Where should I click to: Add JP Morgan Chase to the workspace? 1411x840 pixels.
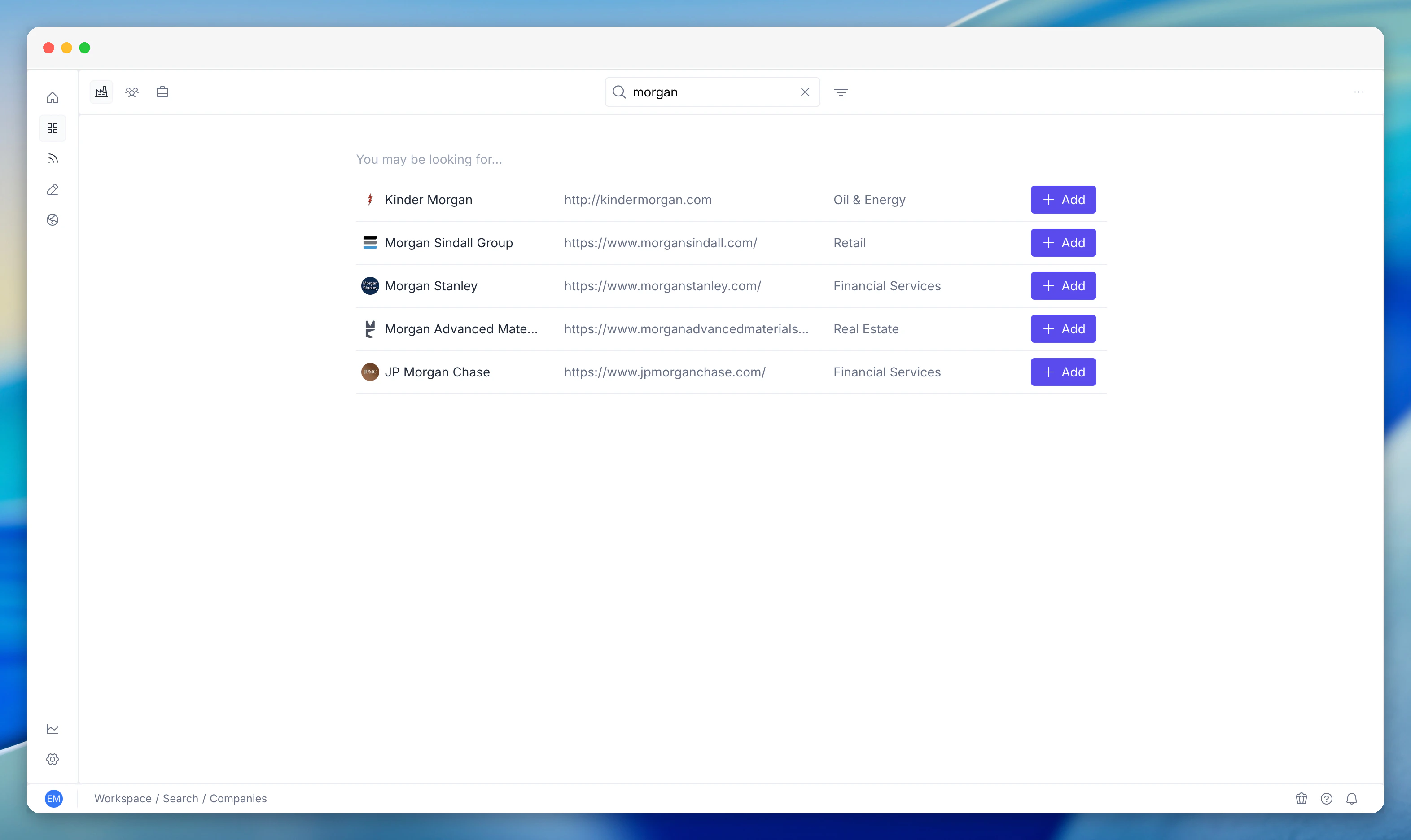click(1063, 372)
